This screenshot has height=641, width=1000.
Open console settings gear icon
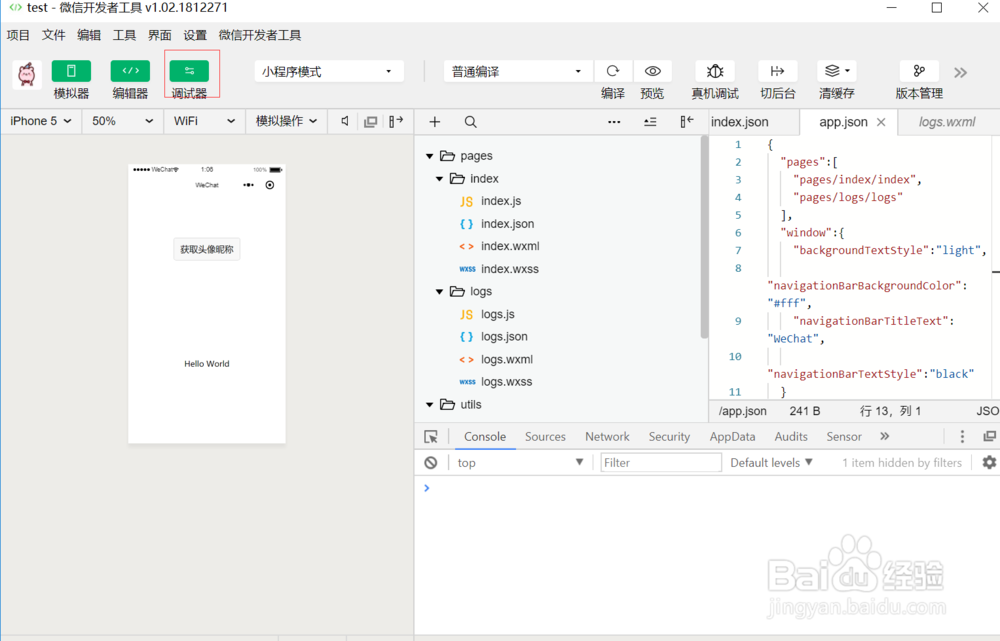point(989,462)
